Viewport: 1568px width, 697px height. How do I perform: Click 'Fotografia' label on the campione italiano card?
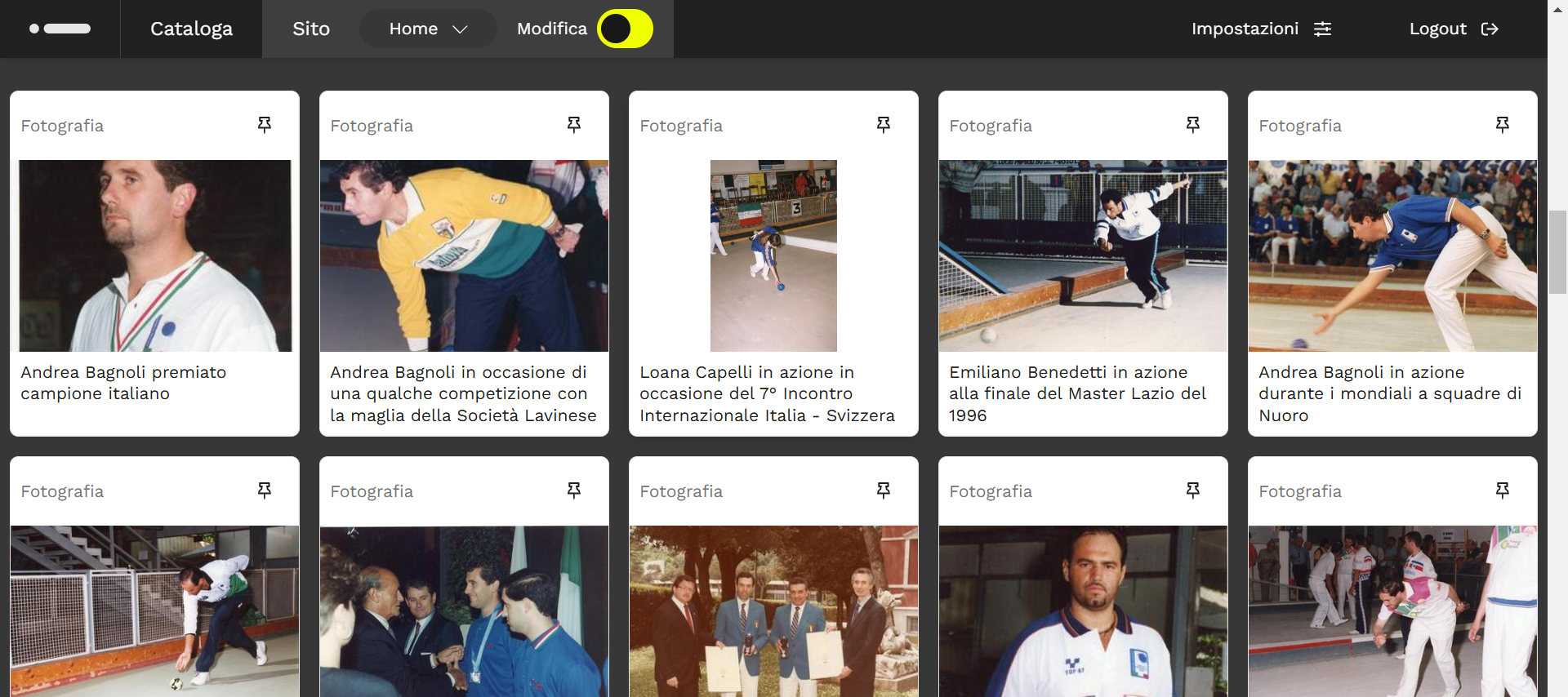pos(62,126)
